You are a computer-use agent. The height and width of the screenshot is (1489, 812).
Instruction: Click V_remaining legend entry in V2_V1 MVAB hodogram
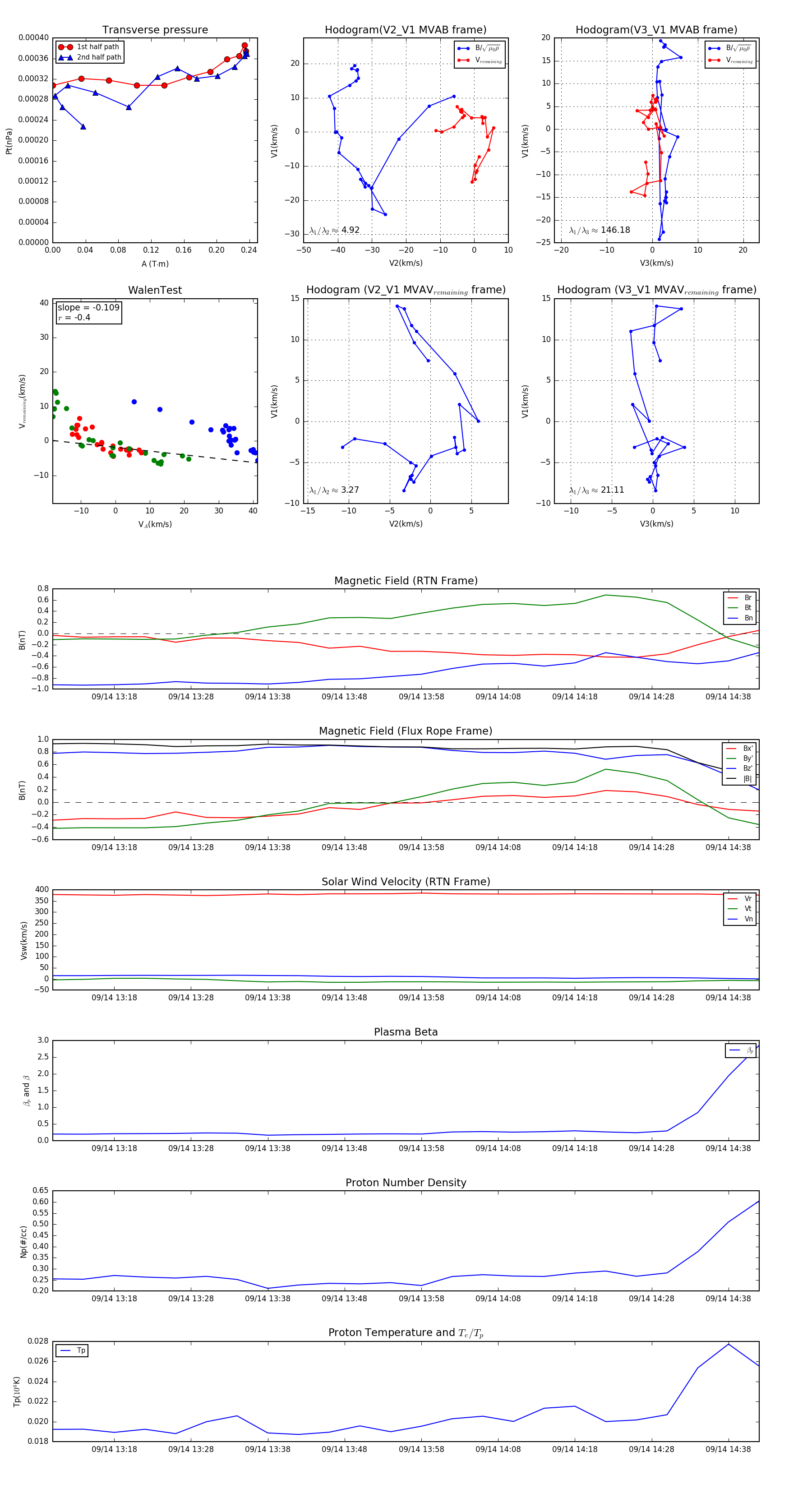[480, 60]
